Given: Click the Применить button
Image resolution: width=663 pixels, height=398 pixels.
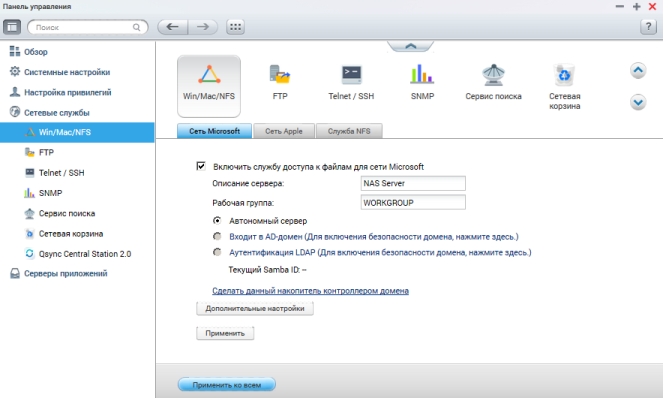Looking at the screenshot, I should (x=225, y=333).
